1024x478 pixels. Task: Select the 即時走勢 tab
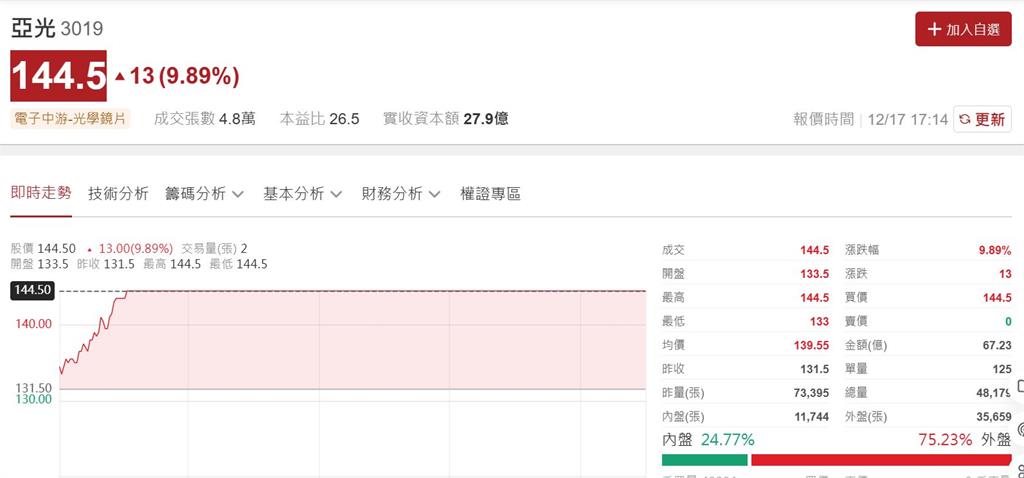(40, 193)
